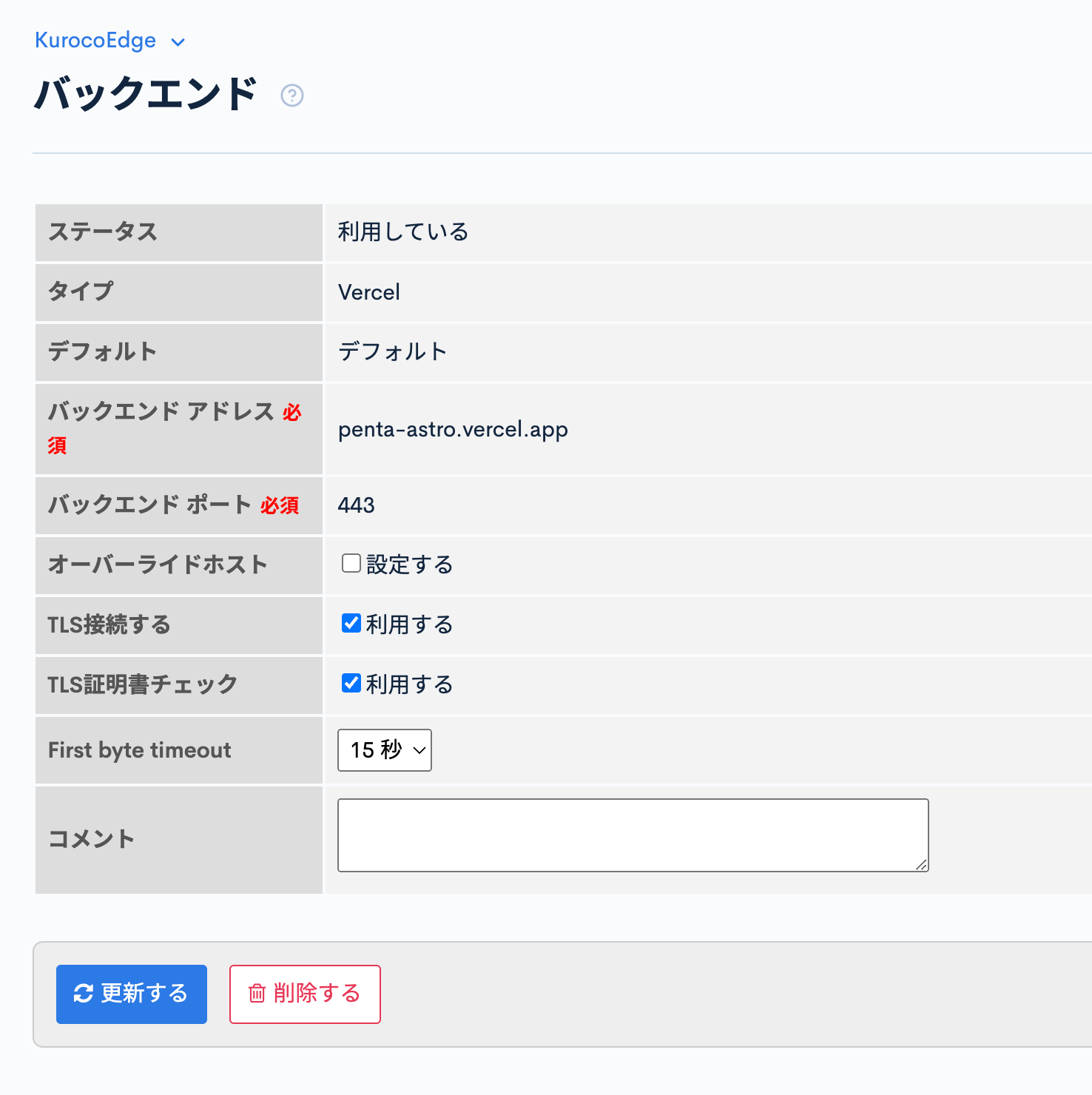
Task: Click the デフォルト value cell text
Action: pos(393,352)
